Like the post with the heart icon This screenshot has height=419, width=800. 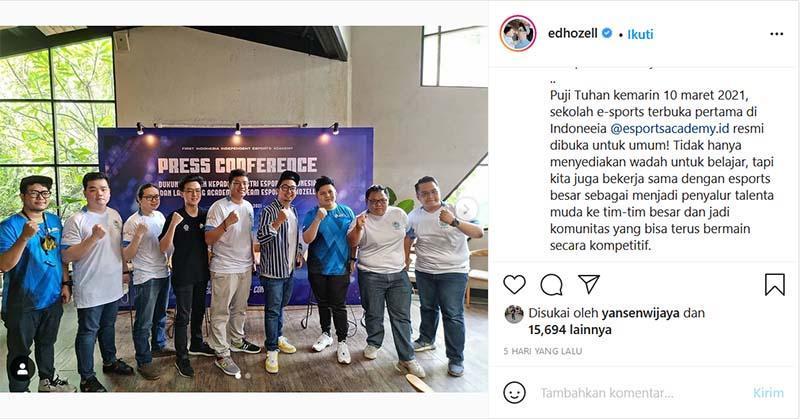pyautogui.click(x=514, y=285)
